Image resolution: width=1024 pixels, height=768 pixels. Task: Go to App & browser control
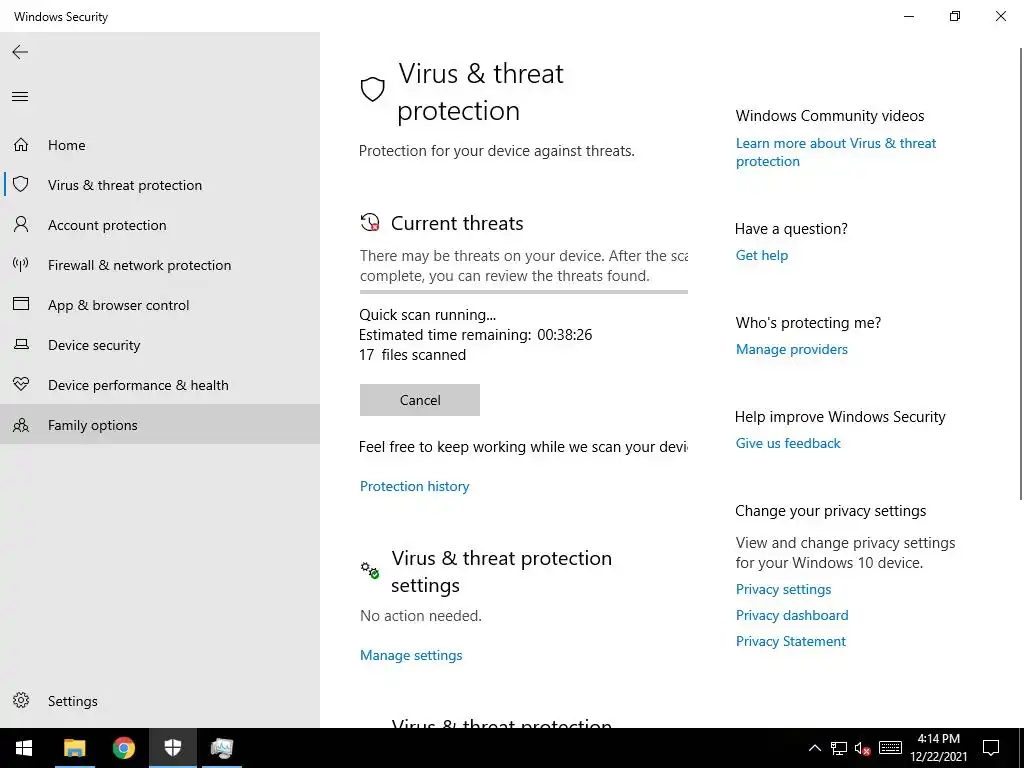[160, 305]
